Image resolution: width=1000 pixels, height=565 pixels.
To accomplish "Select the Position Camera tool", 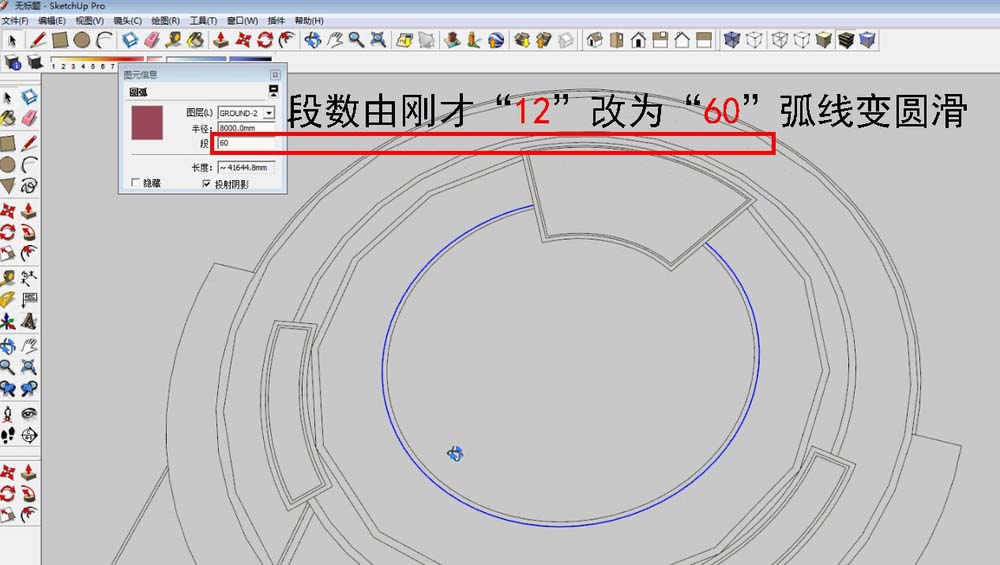I will pyautogui.click(x=8, y=414).
